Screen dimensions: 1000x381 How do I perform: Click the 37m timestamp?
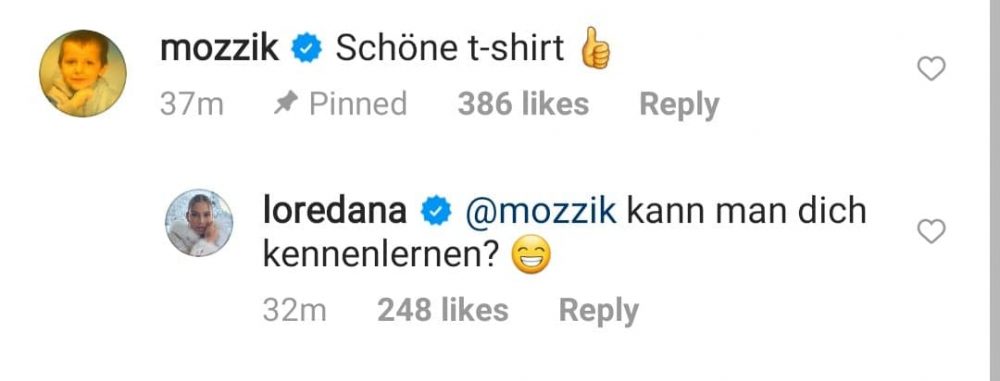(192, 104)
